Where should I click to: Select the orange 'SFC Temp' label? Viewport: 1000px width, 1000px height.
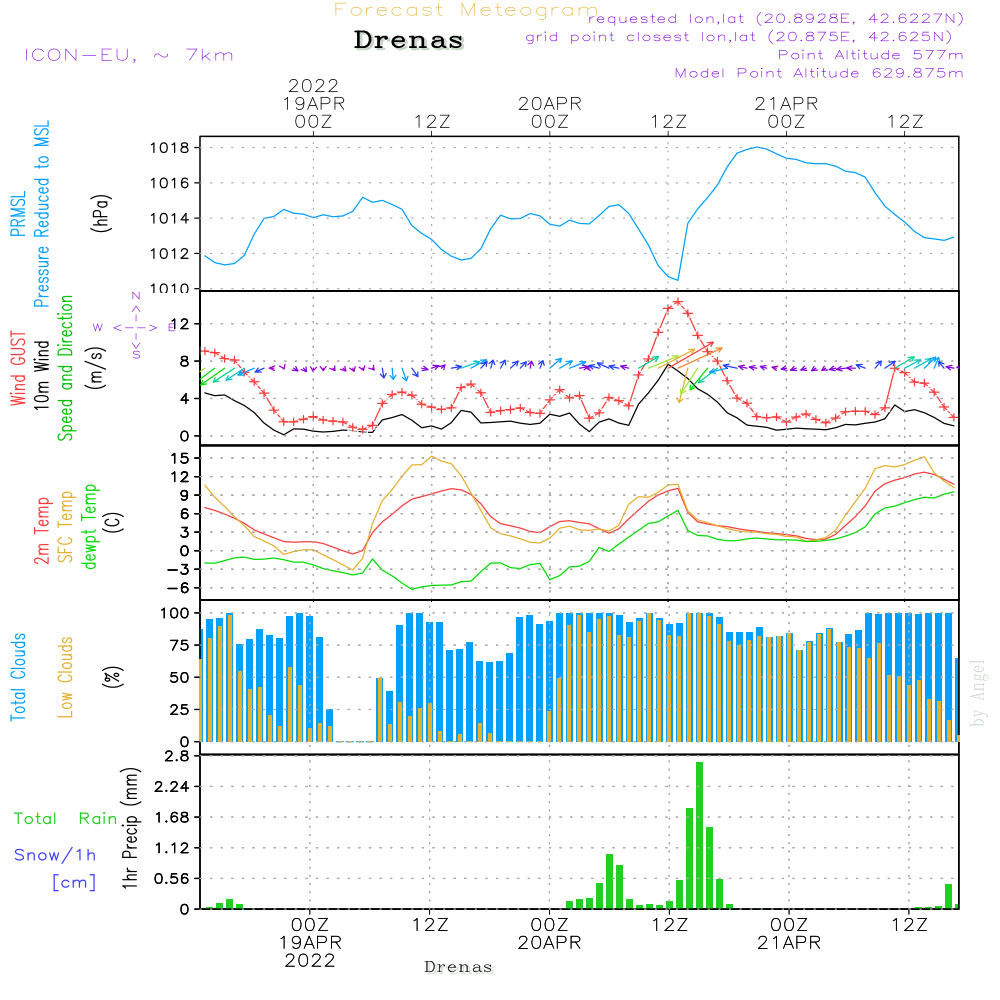[x=65, y=527]
